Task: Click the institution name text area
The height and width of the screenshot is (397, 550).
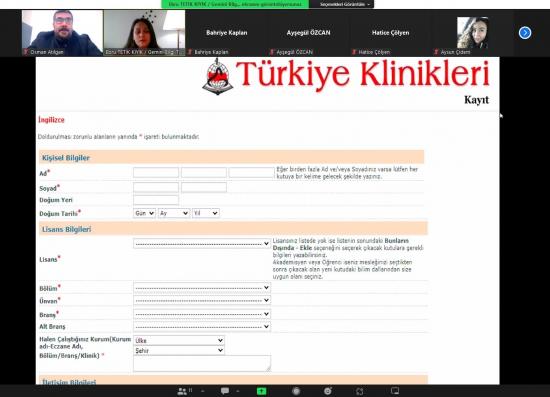Action: 202,363
